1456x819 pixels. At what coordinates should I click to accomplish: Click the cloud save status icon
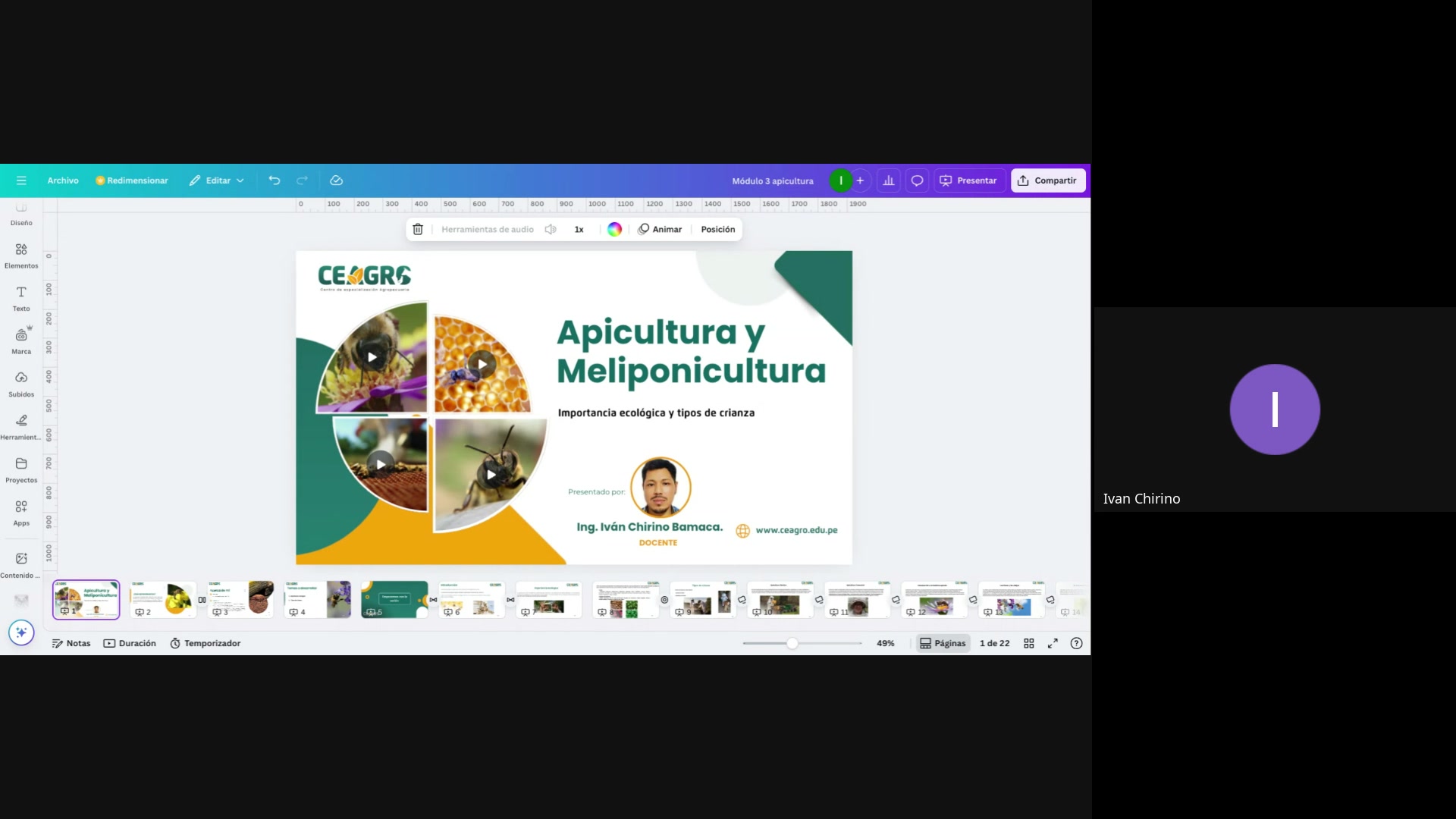click(337, 180)
